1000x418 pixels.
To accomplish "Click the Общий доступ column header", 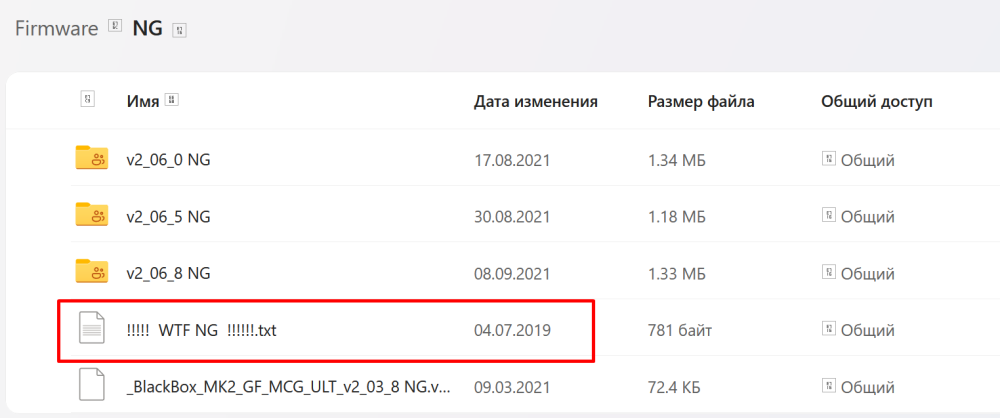I will 876,101.
